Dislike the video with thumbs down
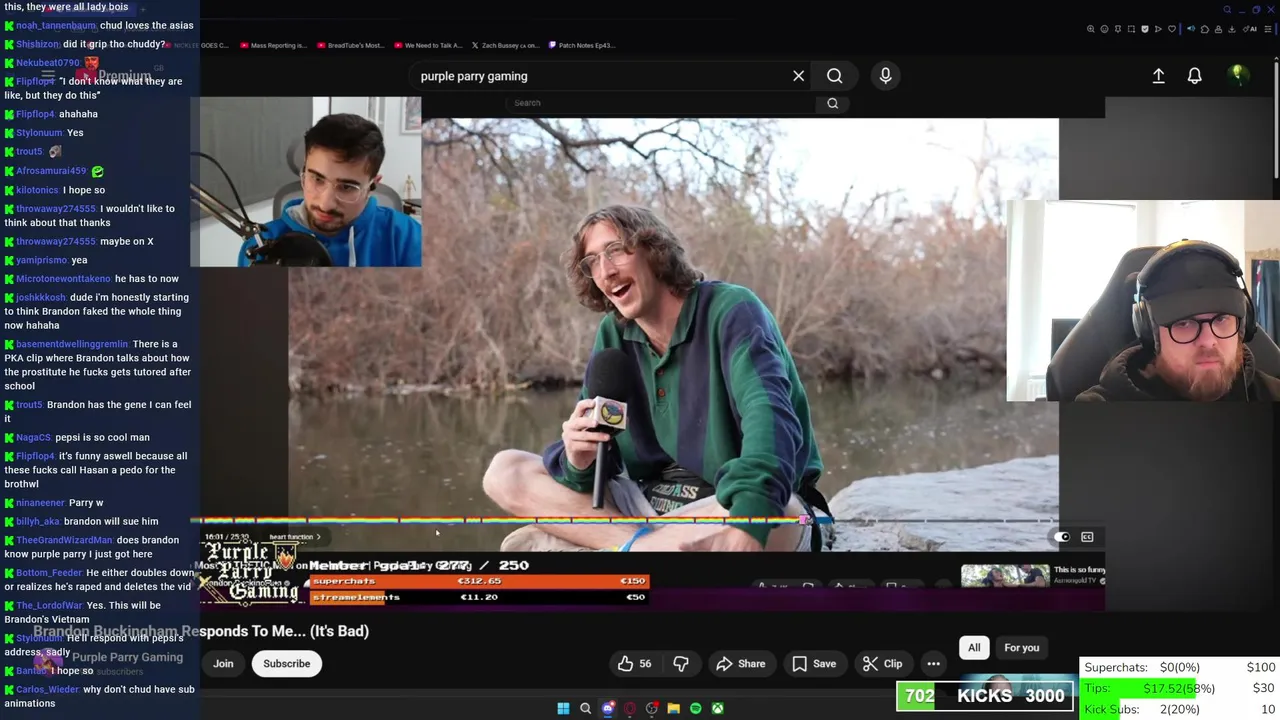The image size is (1280, 720). coord(681,664)
